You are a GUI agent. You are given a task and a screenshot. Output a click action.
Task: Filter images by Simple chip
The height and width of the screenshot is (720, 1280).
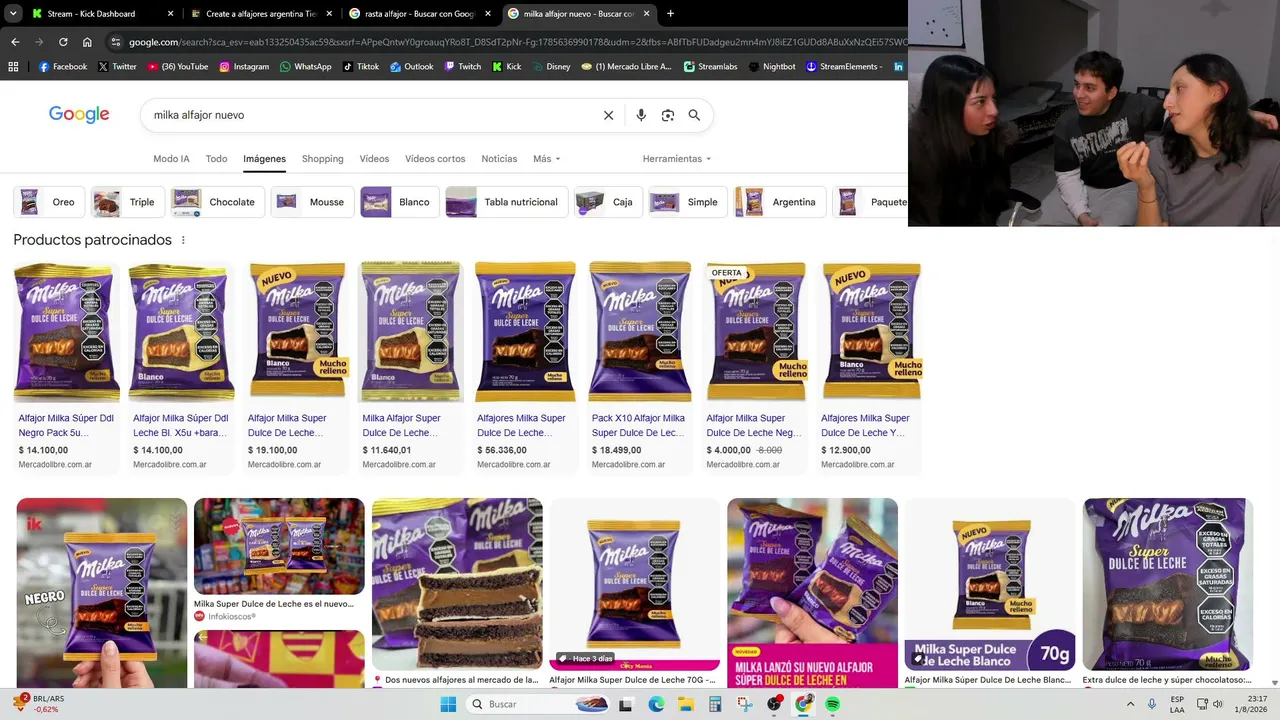click(x=687, y=202)
